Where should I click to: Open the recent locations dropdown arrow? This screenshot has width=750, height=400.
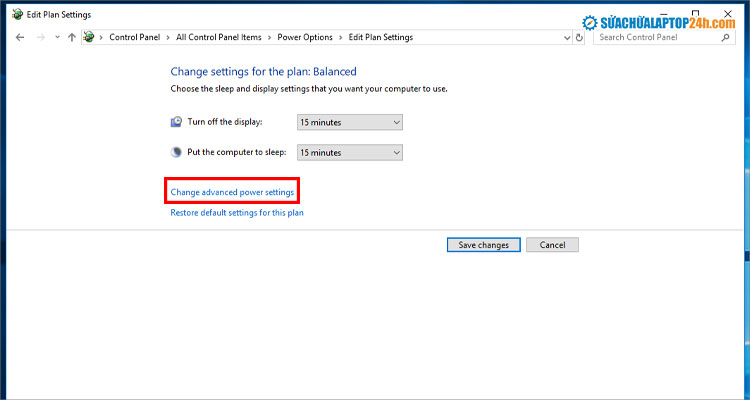(x=56, y=37)
